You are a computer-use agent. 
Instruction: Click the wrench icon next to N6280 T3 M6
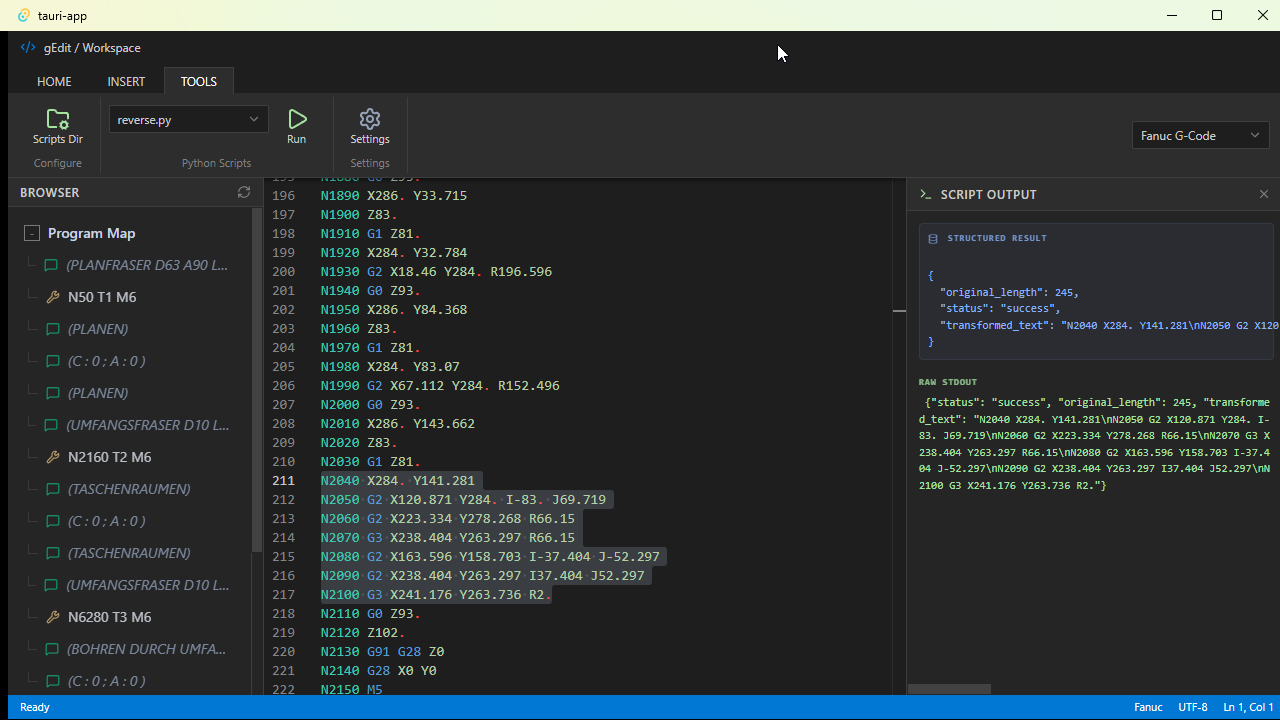point(54,617)
